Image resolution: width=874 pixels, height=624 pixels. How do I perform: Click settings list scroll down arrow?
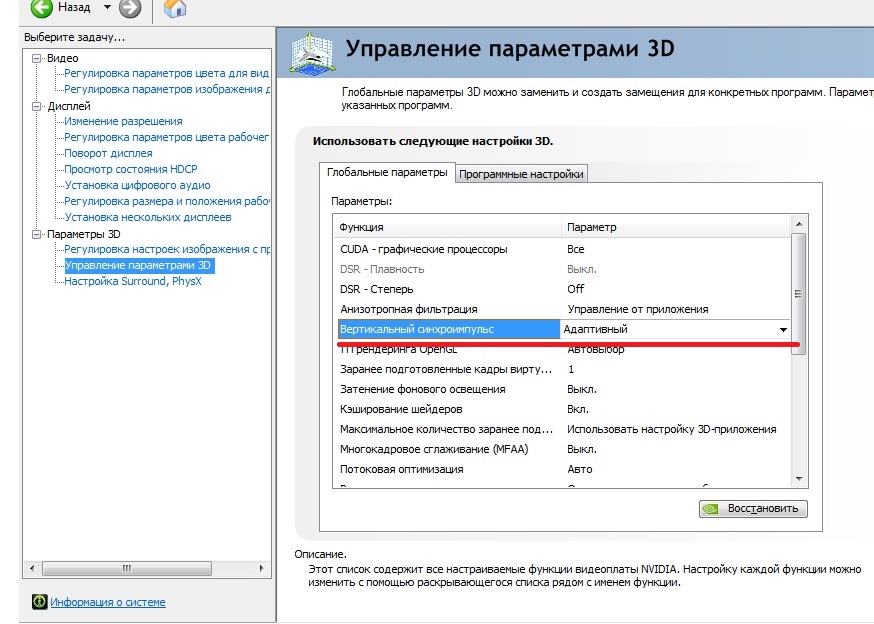[799, 478]
